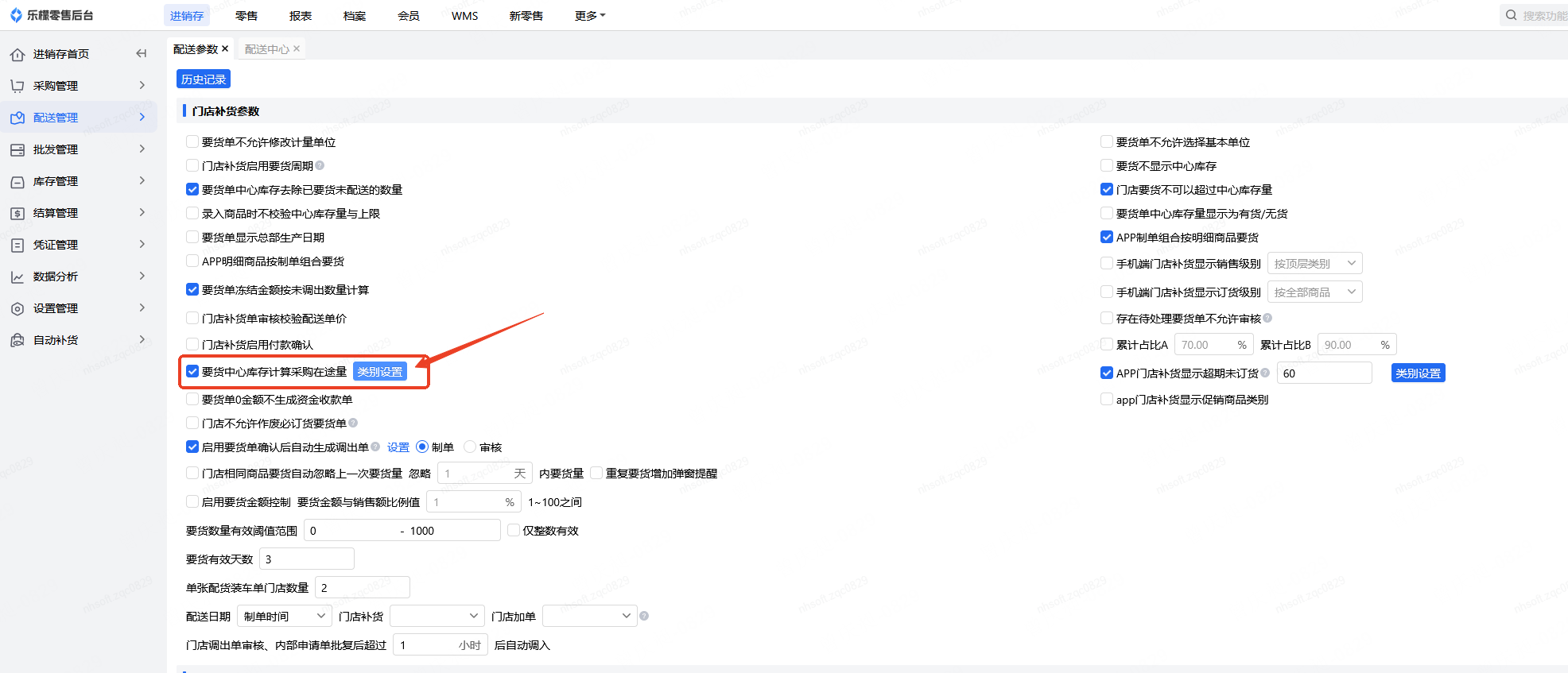The width and height of the screenshot is (1568, 673).
Task: Click the search magnifier icon
Action: coord(1511,15)
